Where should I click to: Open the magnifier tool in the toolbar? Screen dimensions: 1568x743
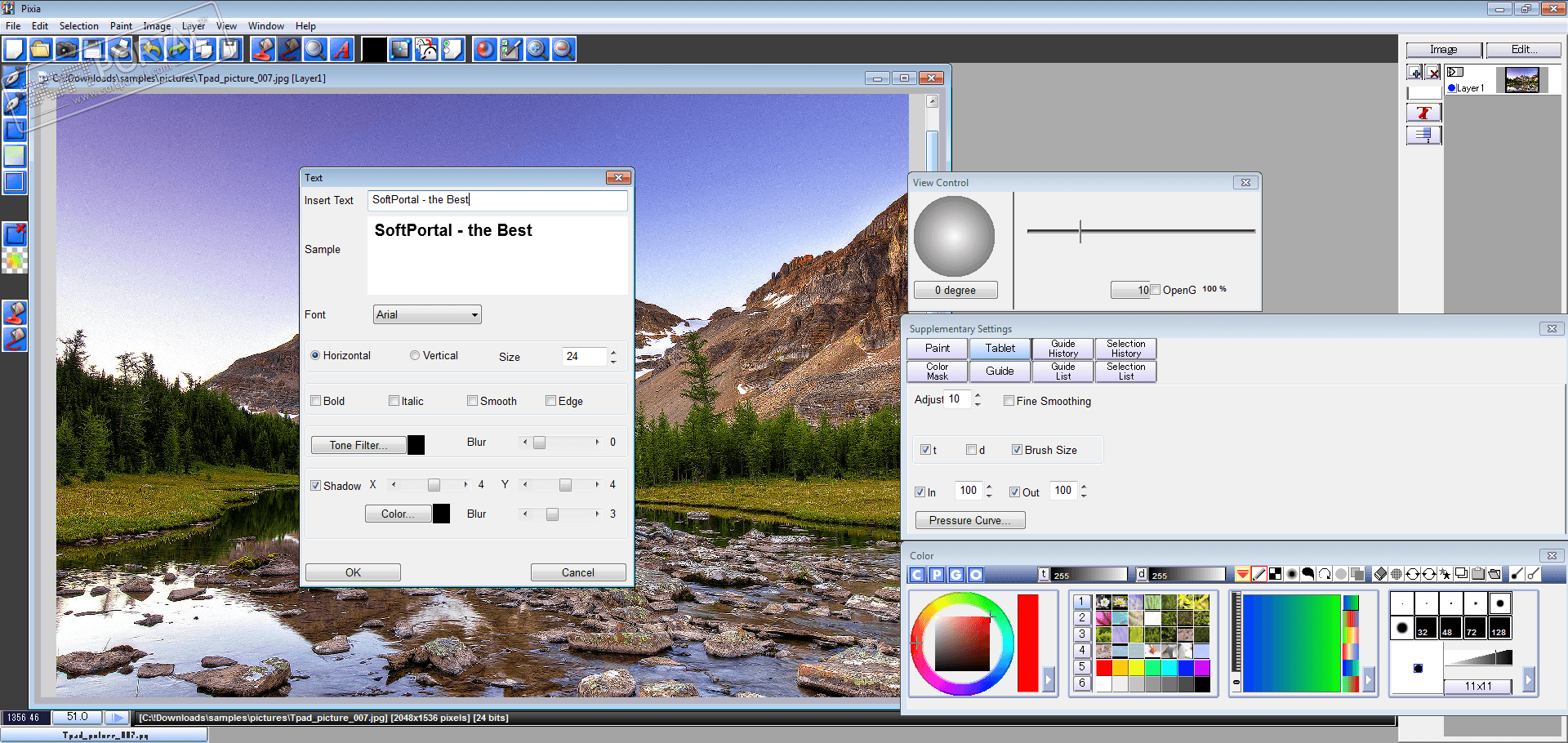pos(314,50)
